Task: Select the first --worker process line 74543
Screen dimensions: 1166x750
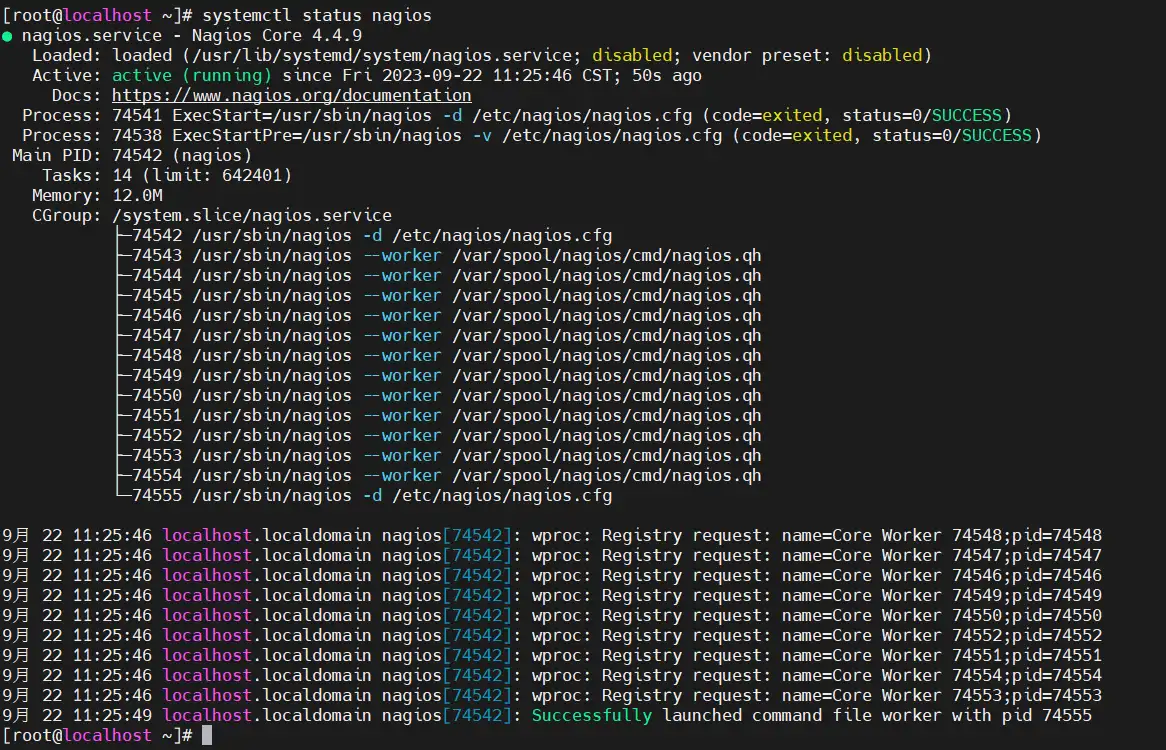Action: pyautogui.click(x=400, y=255)
